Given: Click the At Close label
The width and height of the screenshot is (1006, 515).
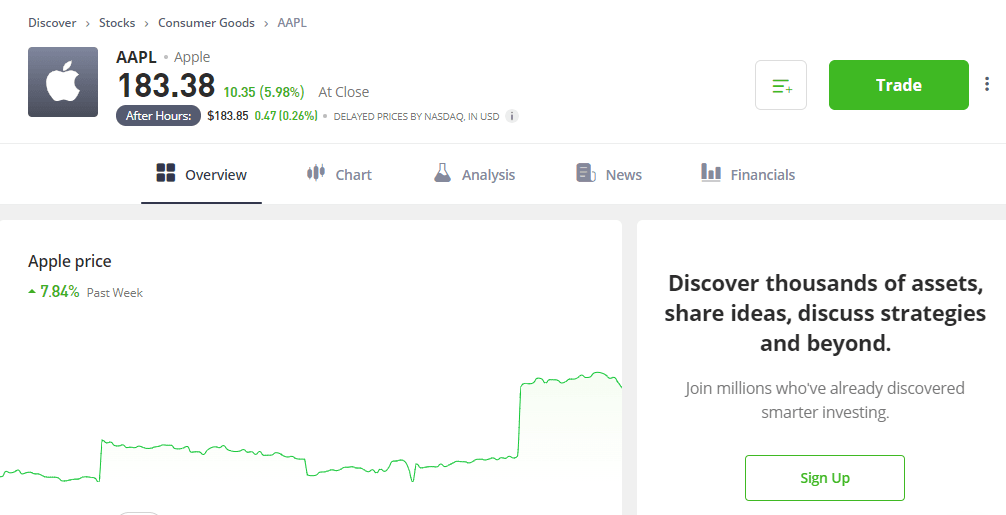Looking at the screenshot, I should pos(344,92).
